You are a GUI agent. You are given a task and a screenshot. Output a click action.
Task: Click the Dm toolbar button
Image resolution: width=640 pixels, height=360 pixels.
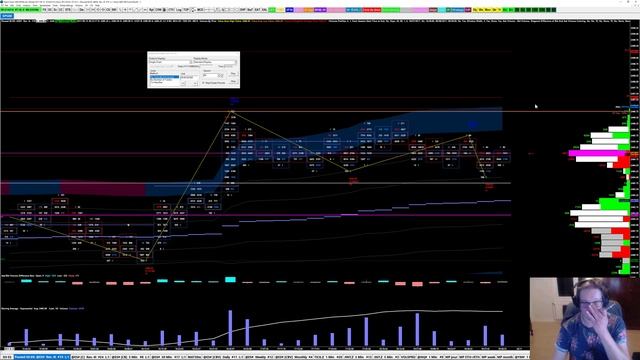coord(82,9)
